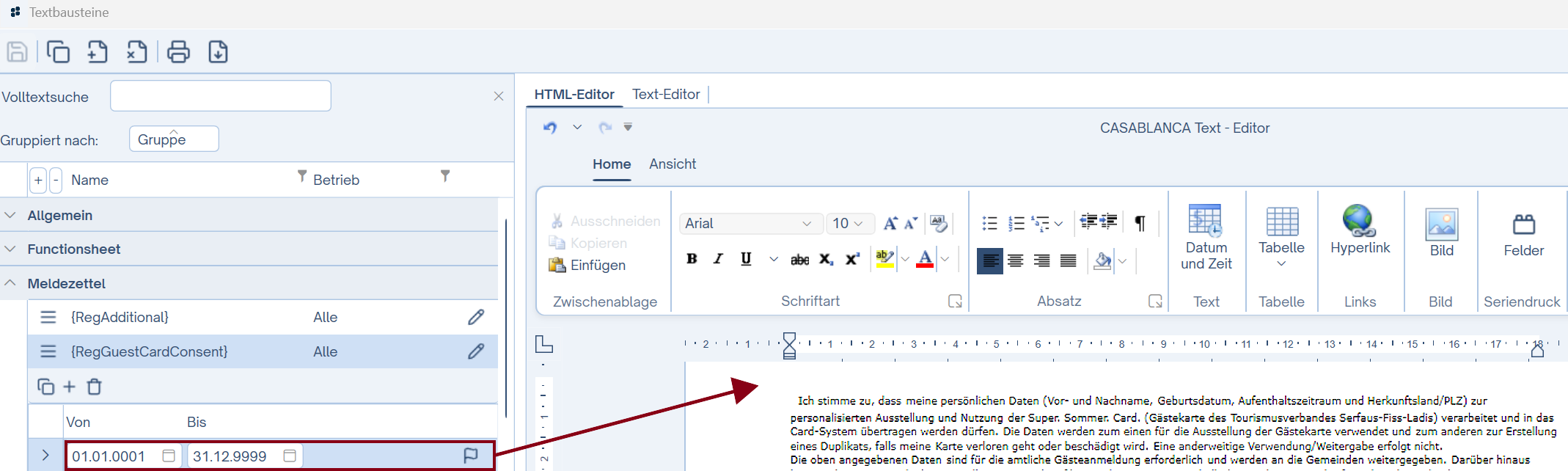Open the Gruppiert nach 'Gruppe' combo box

point(174,139)
